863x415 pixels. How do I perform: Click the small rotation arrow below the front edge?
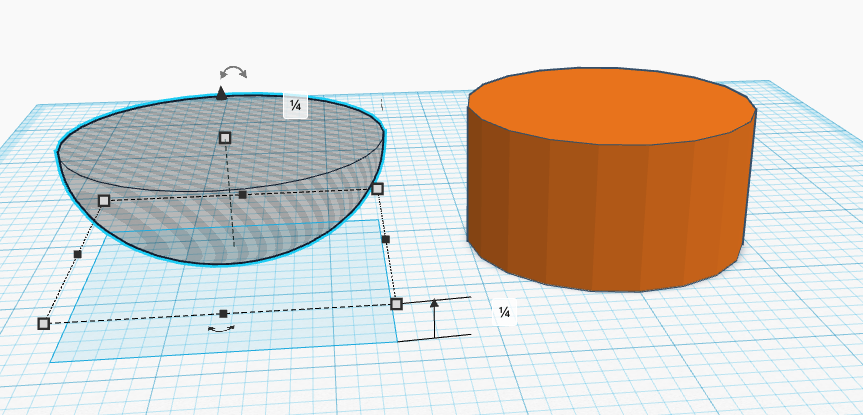click(221, 329)
